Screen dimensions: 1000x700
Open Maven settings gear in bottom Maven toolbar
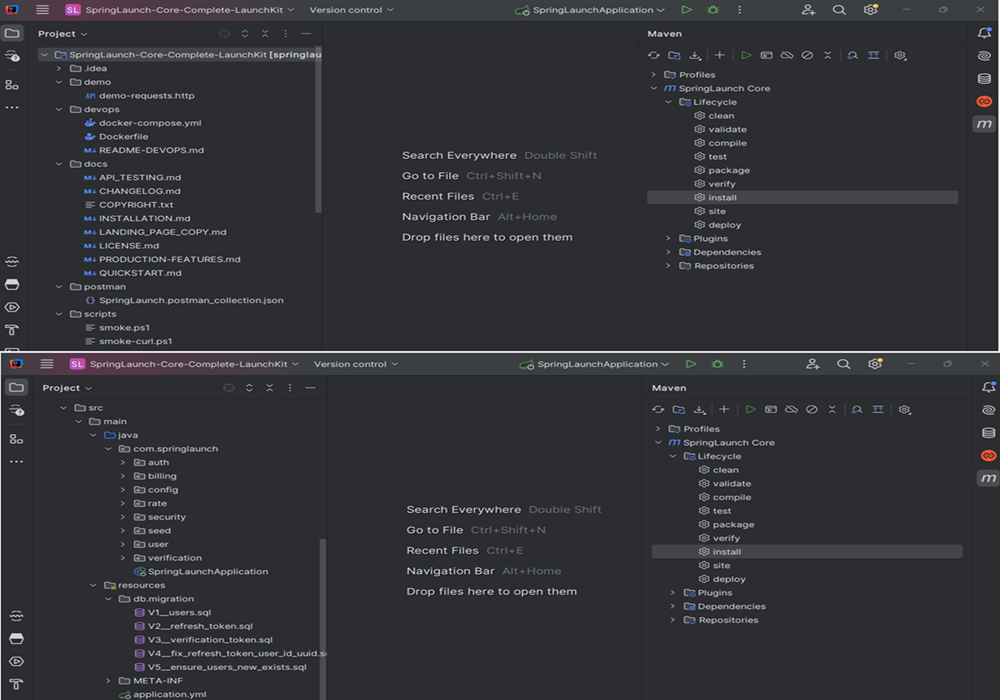[x=904, y=410]
